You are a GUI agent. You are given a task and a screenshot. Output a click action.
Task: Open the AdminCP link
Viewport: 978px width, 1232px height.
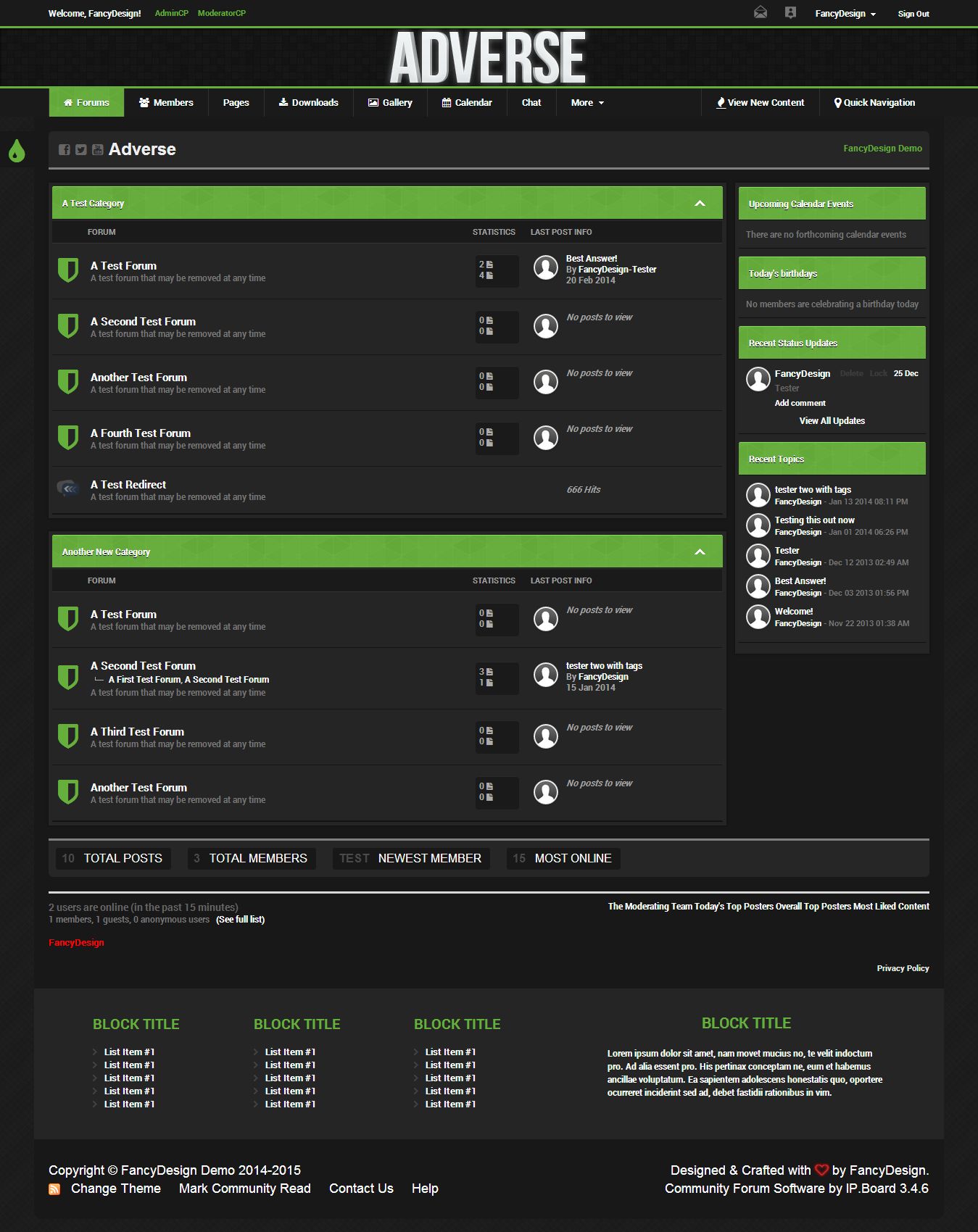(x=171, y=13)
